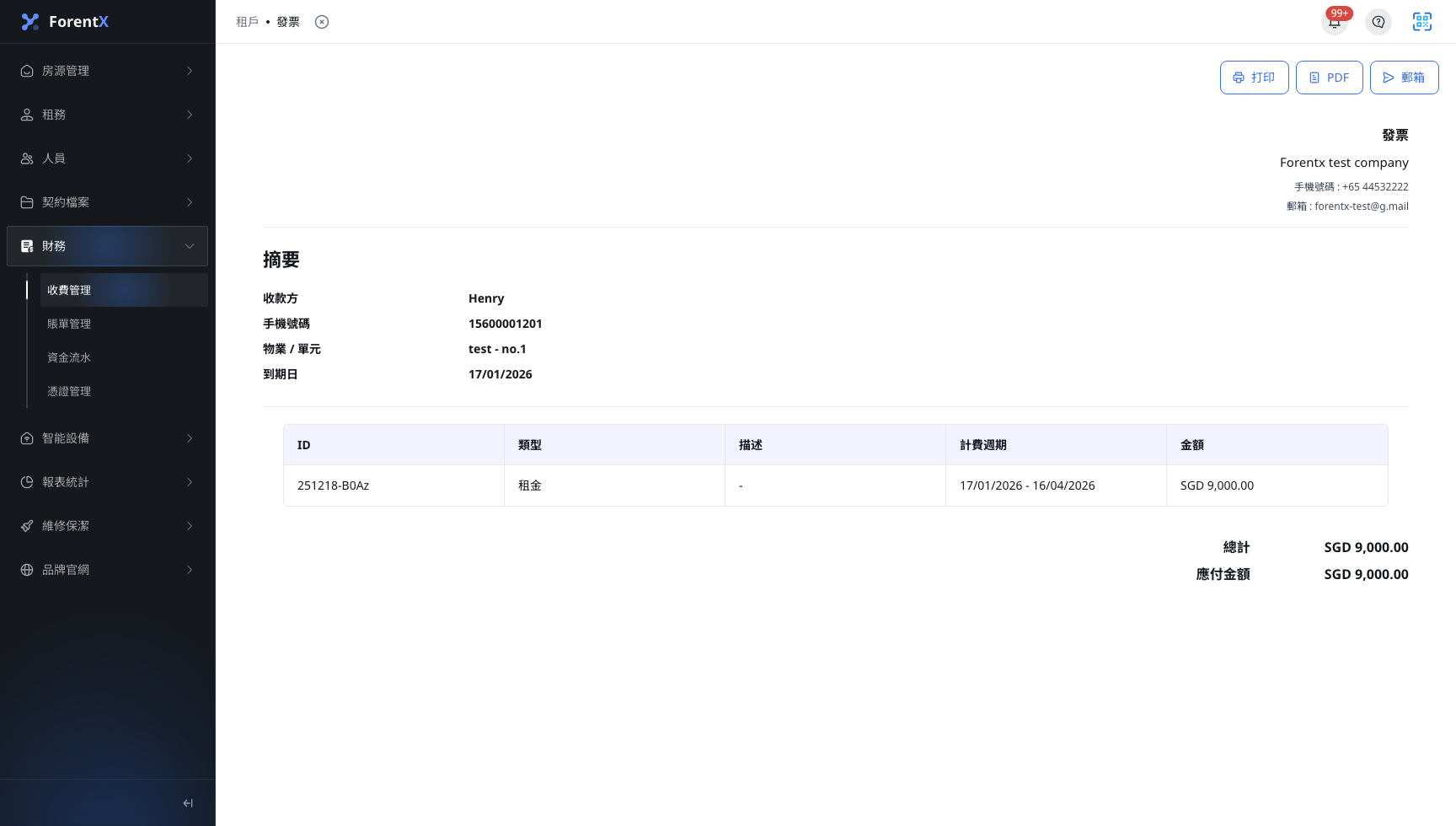The height and width of the screenshot is (826, 1456).
Task: Click the QR code scan icon
Action: pos(1422,22)
